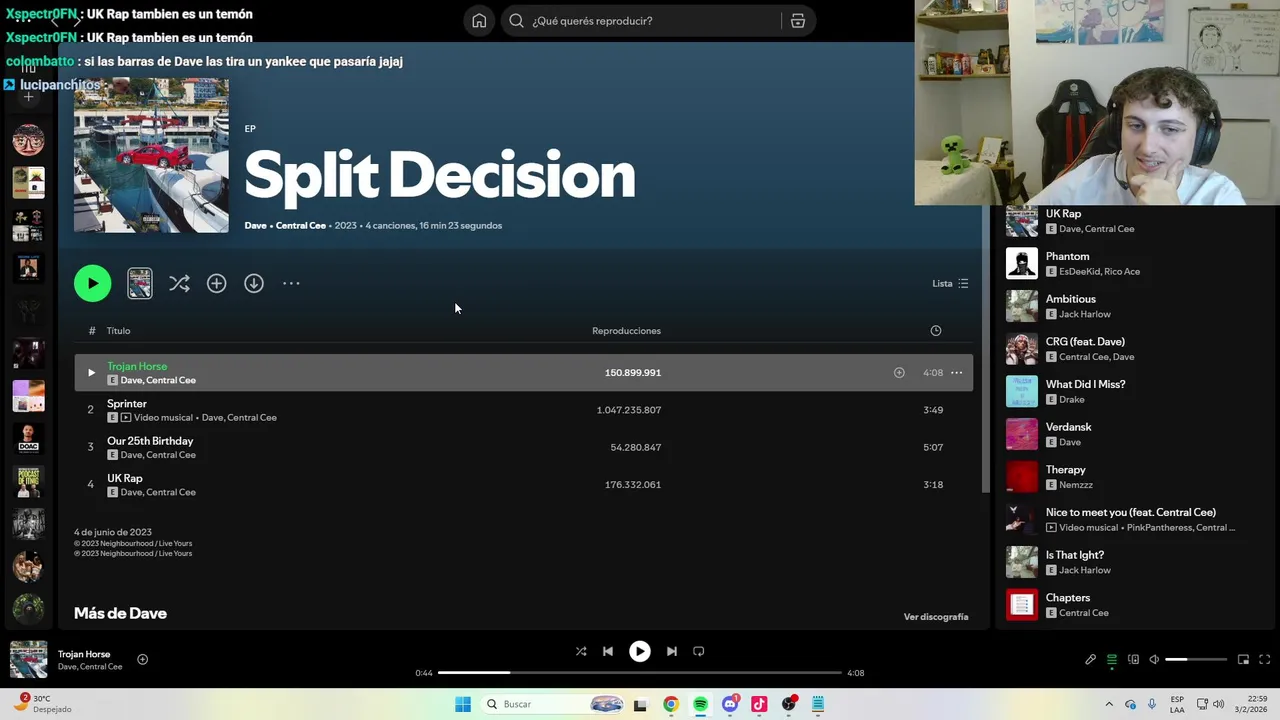Open the Lista view dropdown

point(950,283)
